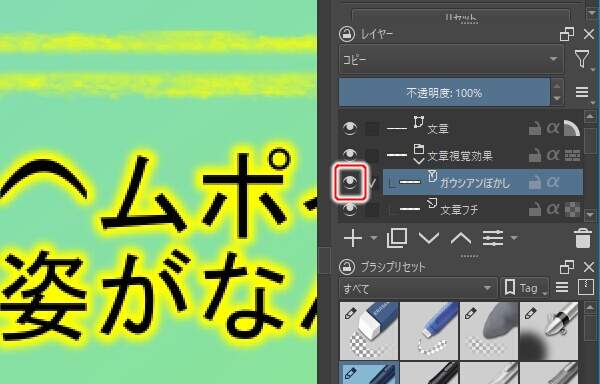Select the 文章視覚効果 group layer

click(x=461, y=155)
